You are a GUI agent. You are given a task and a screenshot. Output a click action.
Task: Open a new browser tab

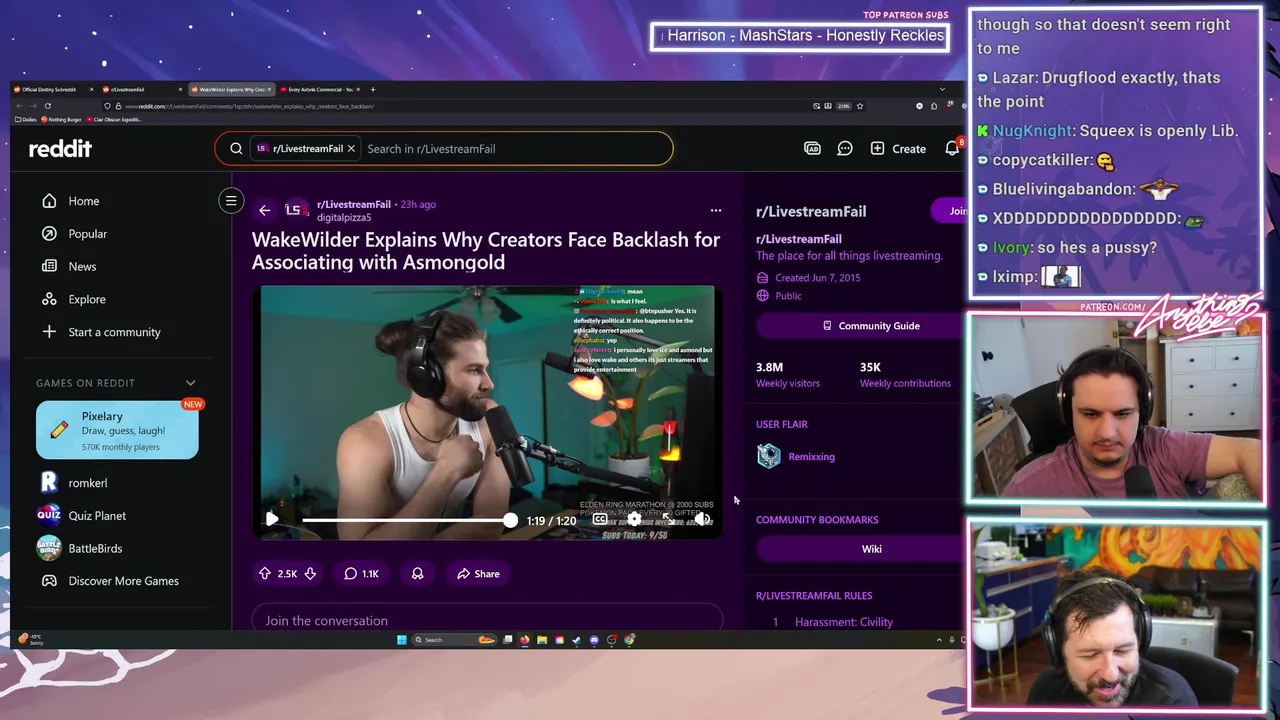click(373, 89)
